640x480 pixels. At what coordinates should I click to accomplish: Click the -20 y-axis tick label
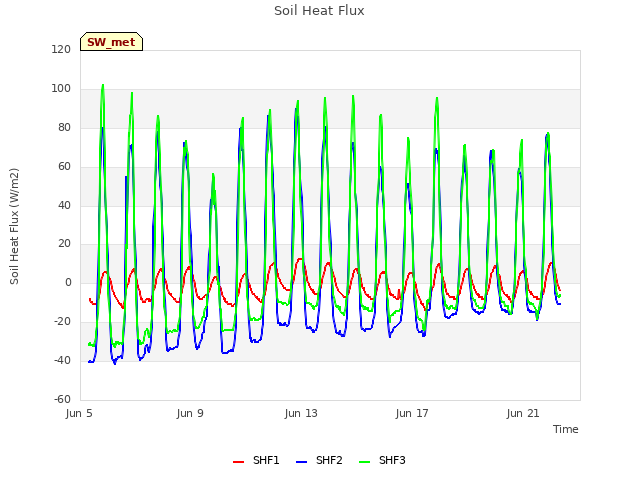pyautogui.click(x=62, y=322)
